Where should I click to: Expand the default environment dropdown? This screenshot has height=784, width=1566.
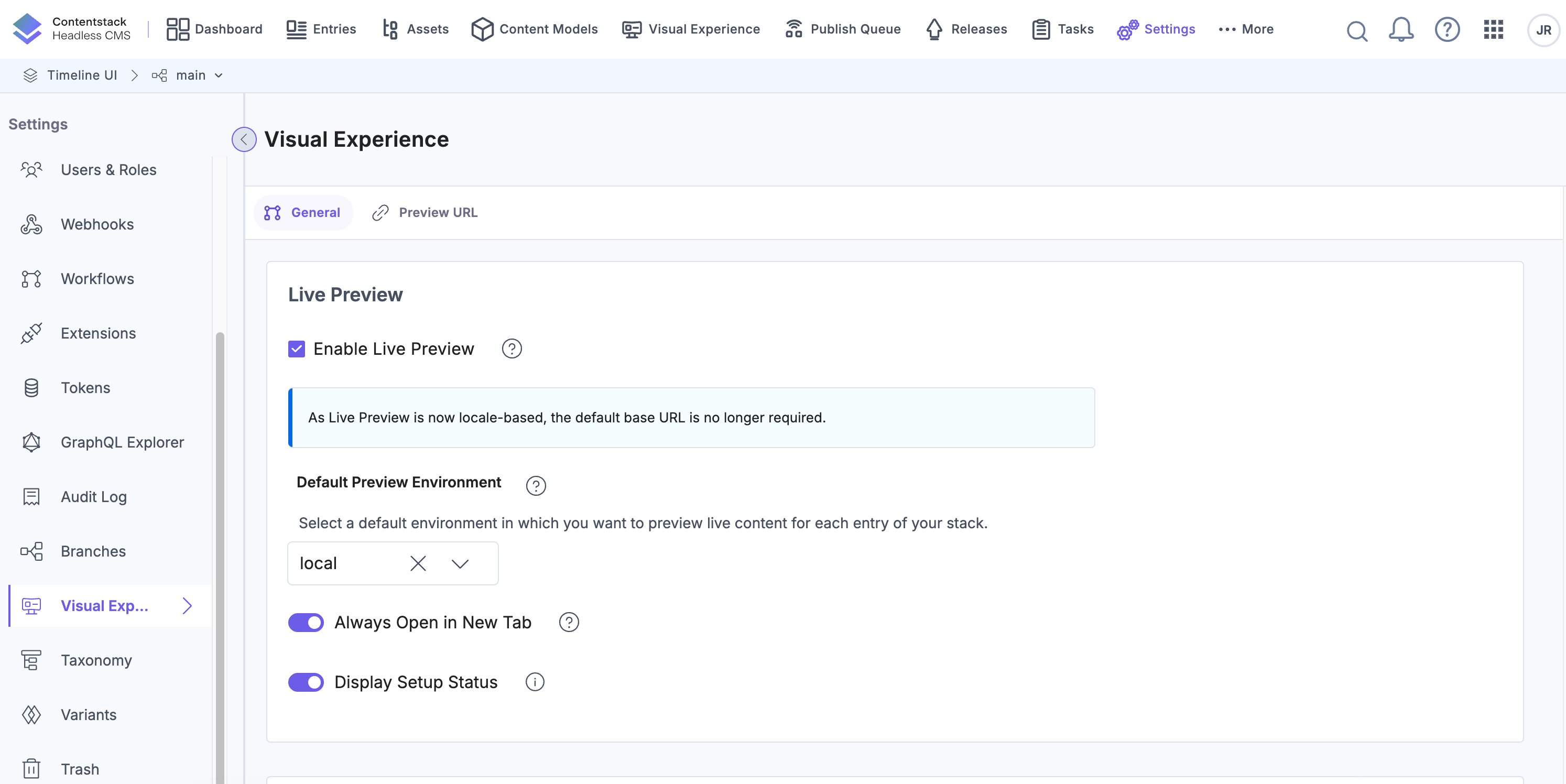(460, 563)
